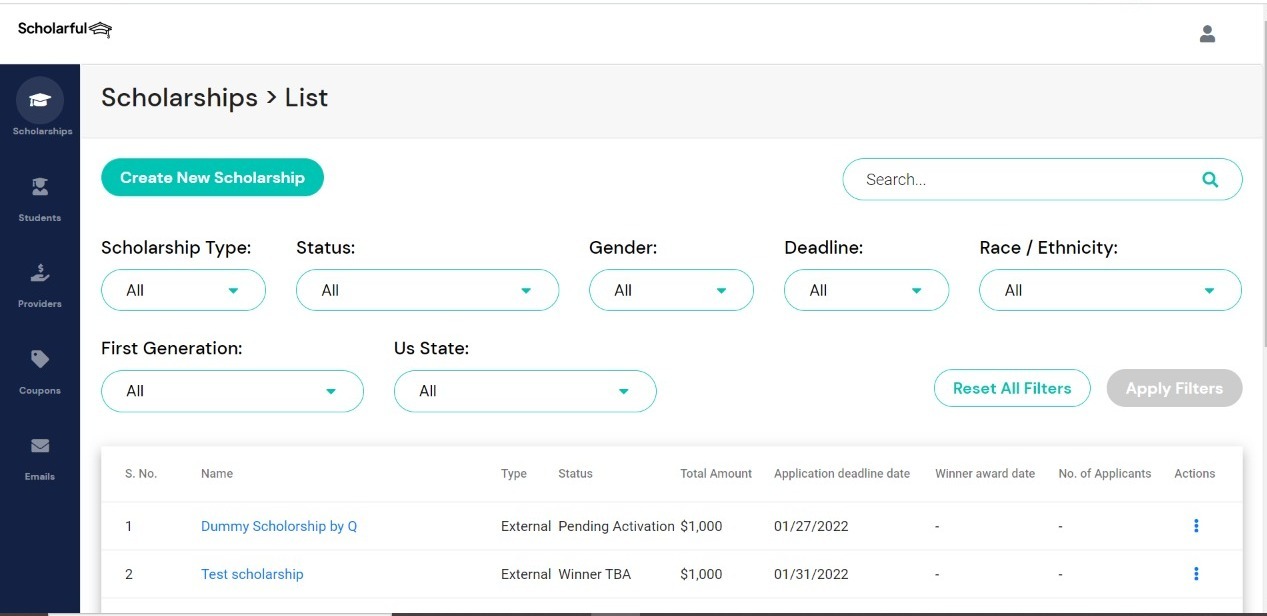Open the Deadline filter dropdown
Viewport: 1267px width, 616px height.
click(x=866, y=290)
